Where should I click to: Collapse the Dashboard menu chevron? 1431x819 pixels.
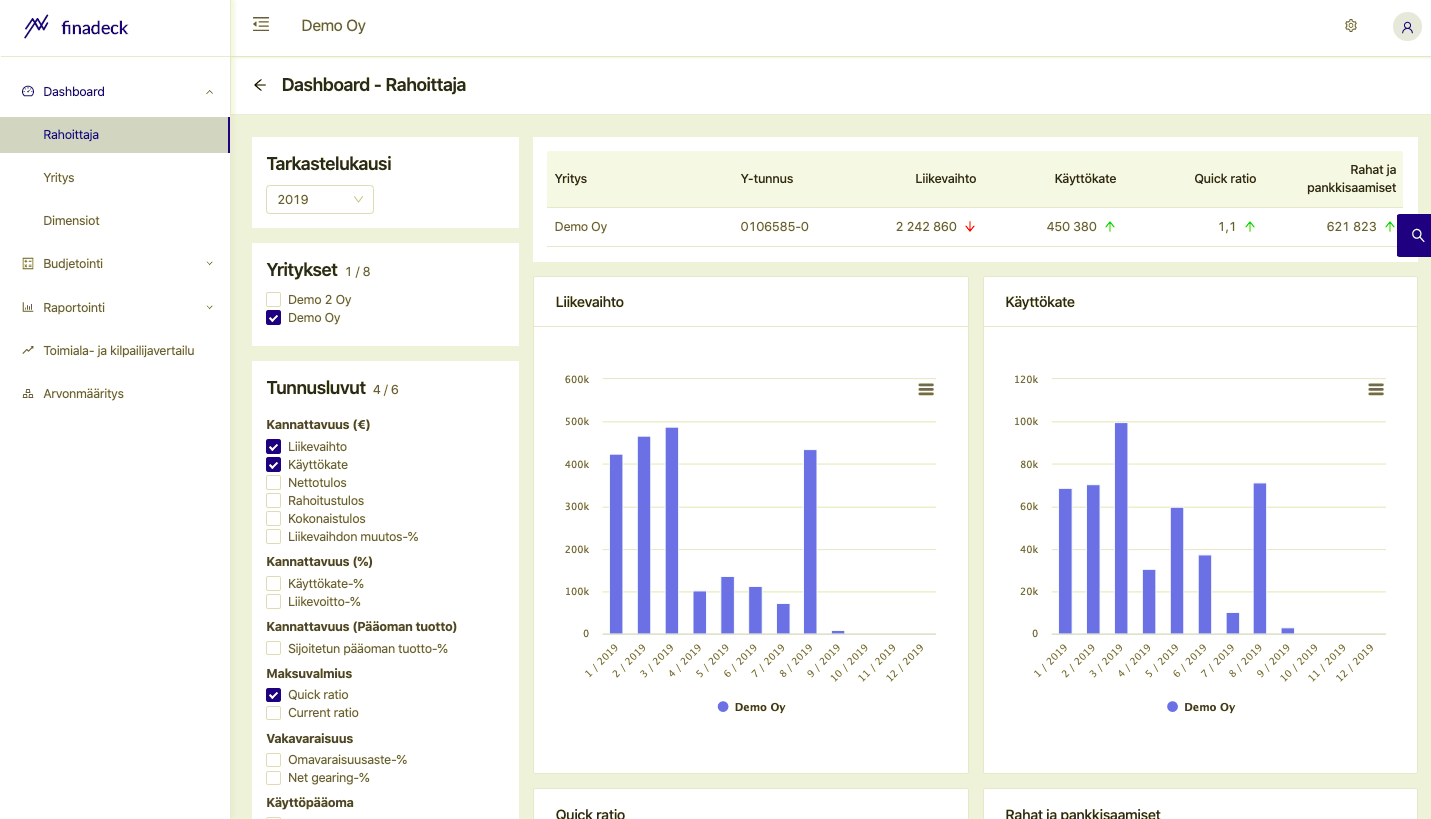pos(209,92)
